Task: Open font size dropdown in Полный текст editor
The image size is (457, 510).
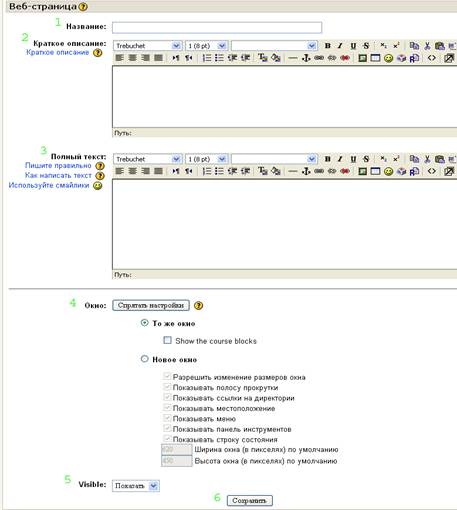Action: (x=206, y=159)
